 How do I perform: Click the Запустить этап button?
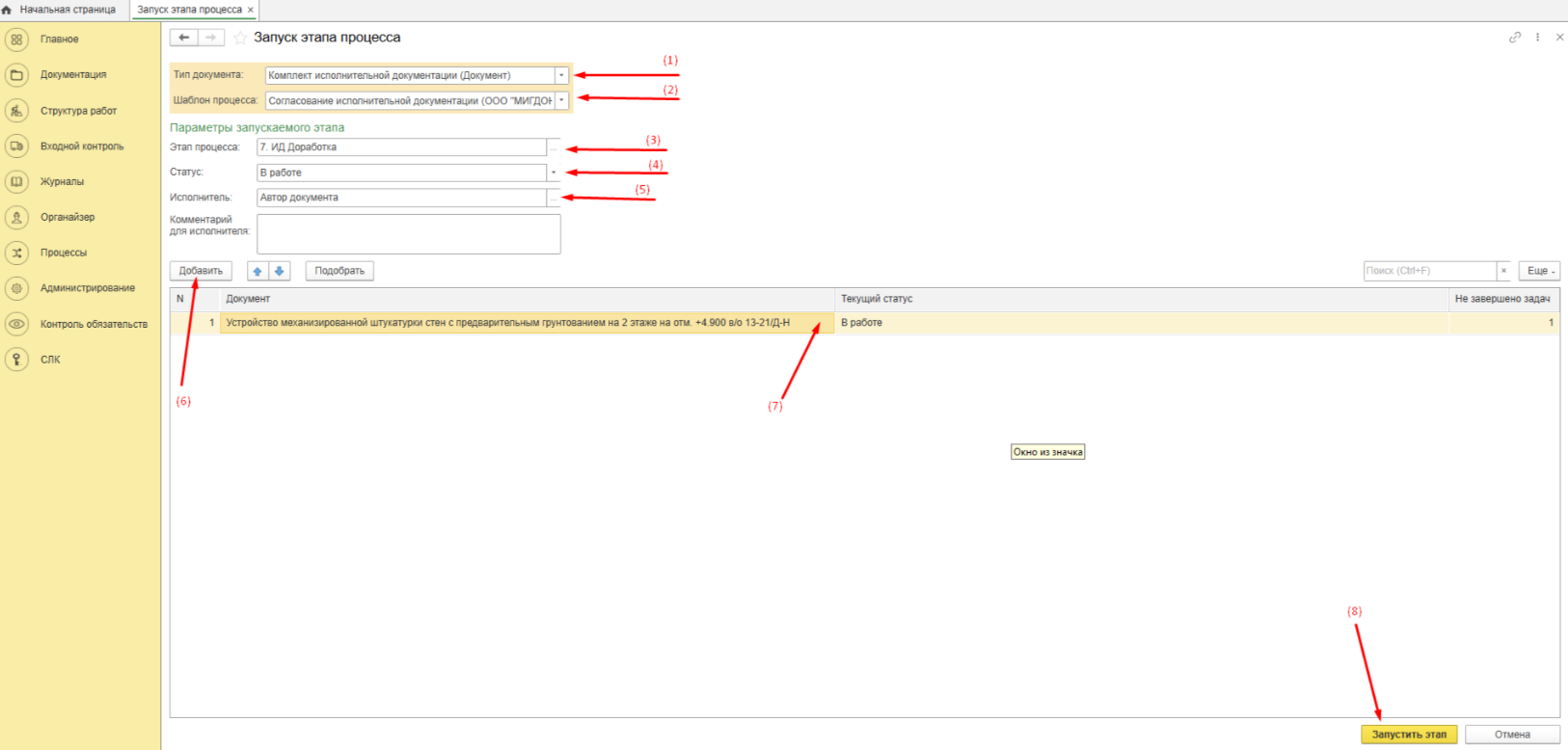pyautogui.click(x=1409, y=735)
